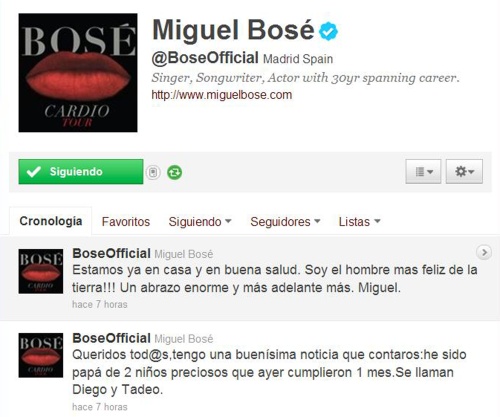Image resolution: width=500 pixels, height=417 pixels.
Task: Toggle the green Siguiendo follow button
Action: (x=81, y=172)
